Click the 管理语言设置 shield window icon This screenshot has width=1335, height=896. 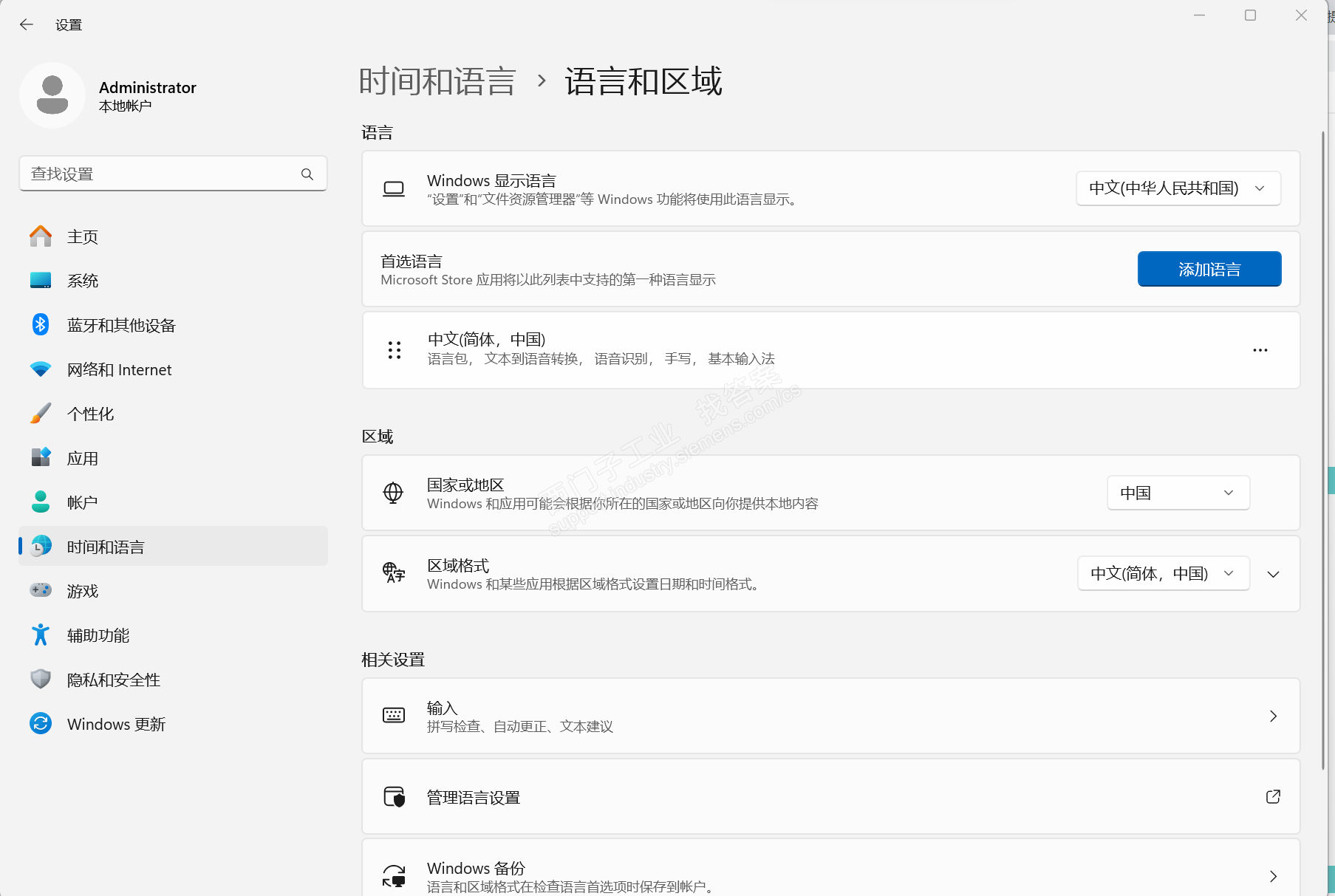[x=395, y=797]
